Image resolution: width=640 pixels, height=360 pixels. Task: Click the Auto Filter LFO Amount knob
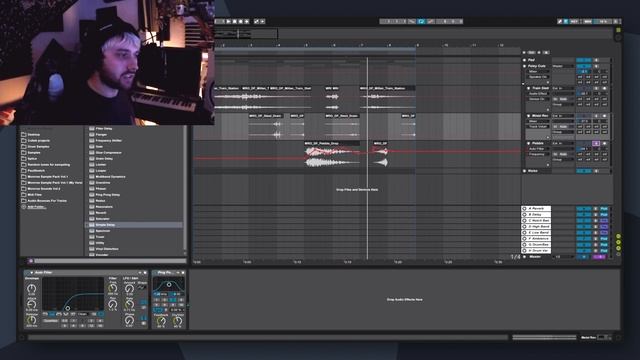point(129,289)
